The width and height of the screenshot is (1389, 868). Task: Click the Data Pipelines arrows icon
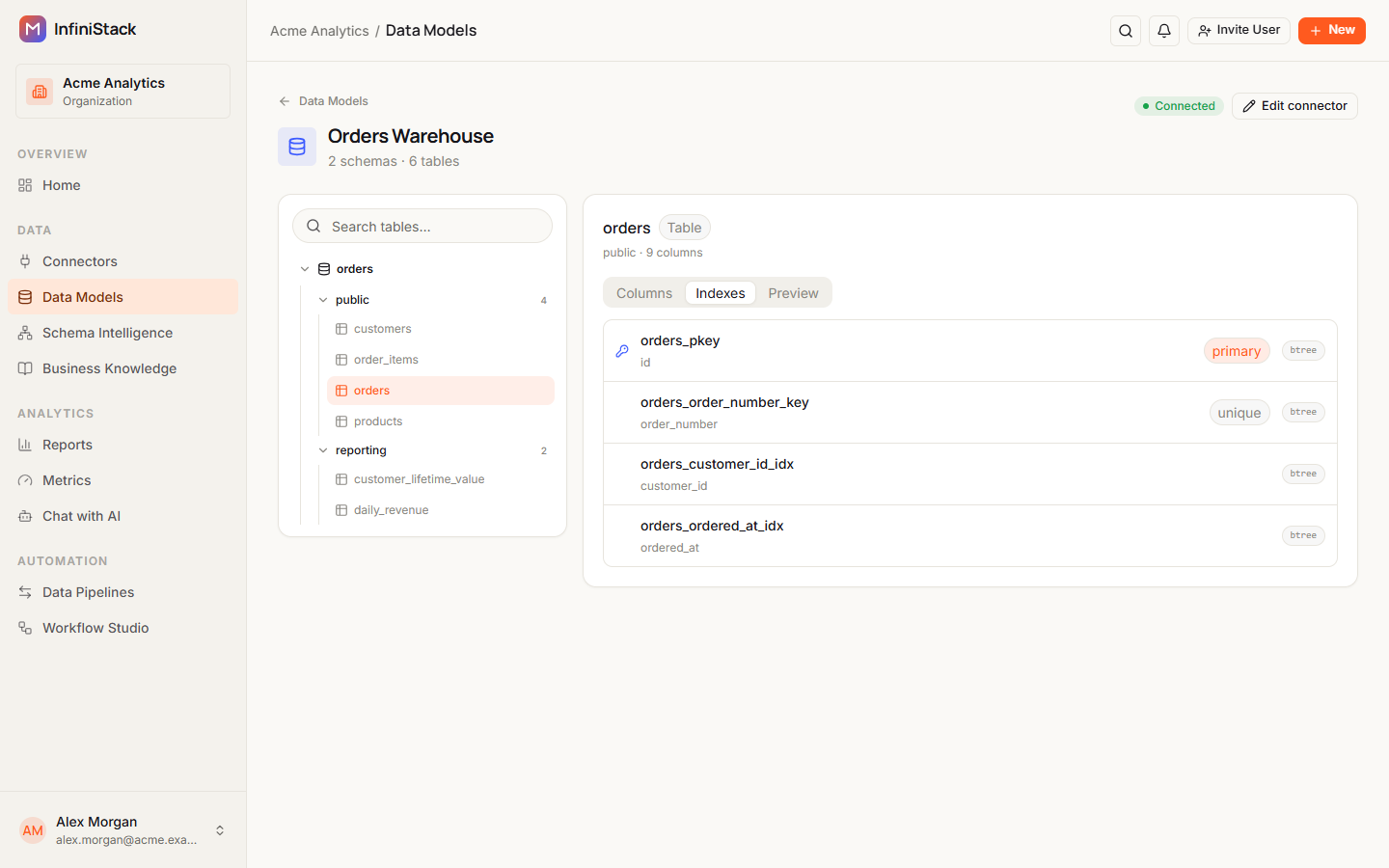[25, 592]
